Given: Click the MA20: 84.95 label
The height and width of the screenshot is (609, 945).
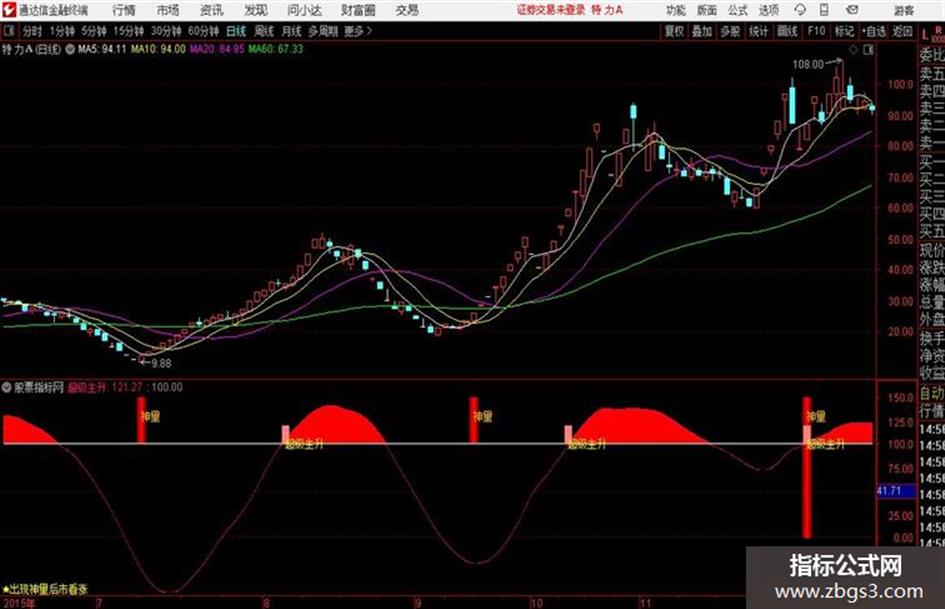Looking at the screenshot, I should (x=217, y=49).
